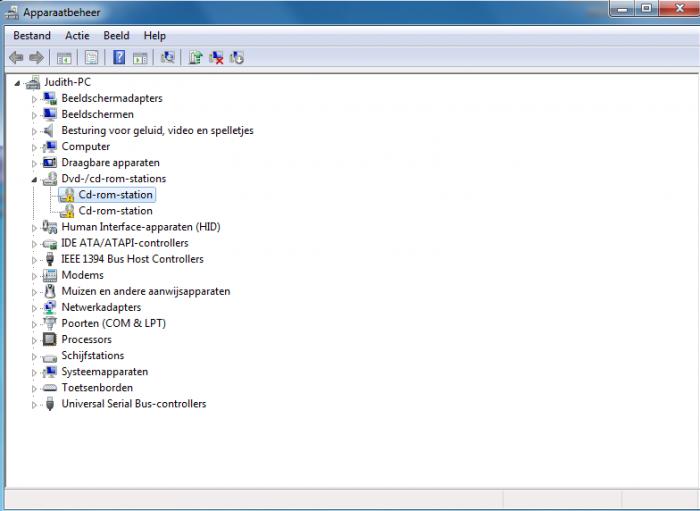Click the IEEE 1394 Bus Host Controllers icon
Screen dimensions: 700x511
tap(50, 259)
